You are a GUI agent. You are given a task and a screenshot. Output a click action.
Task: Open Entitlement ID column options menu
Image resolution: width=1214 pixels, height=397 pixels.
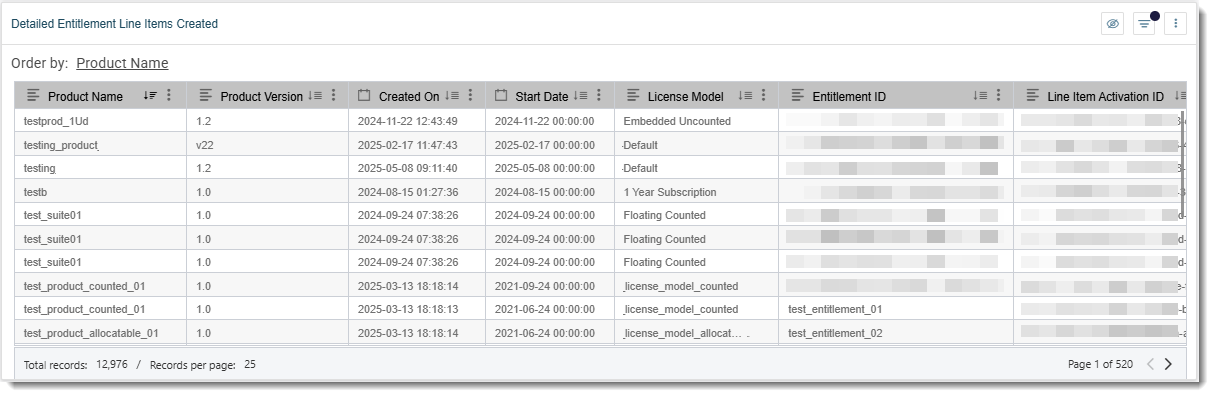tap(999, 96)
